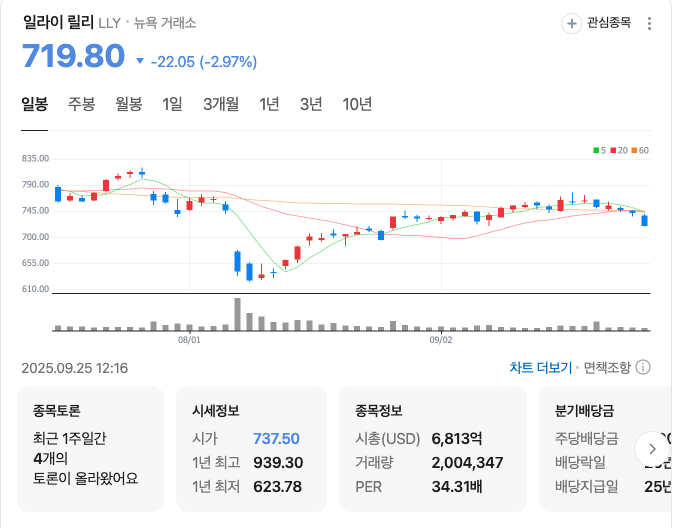This screenshot has width=677, height=528.
Task: Click the timestamp 2025.09.25 12:16
Action: tap(75, 368)
